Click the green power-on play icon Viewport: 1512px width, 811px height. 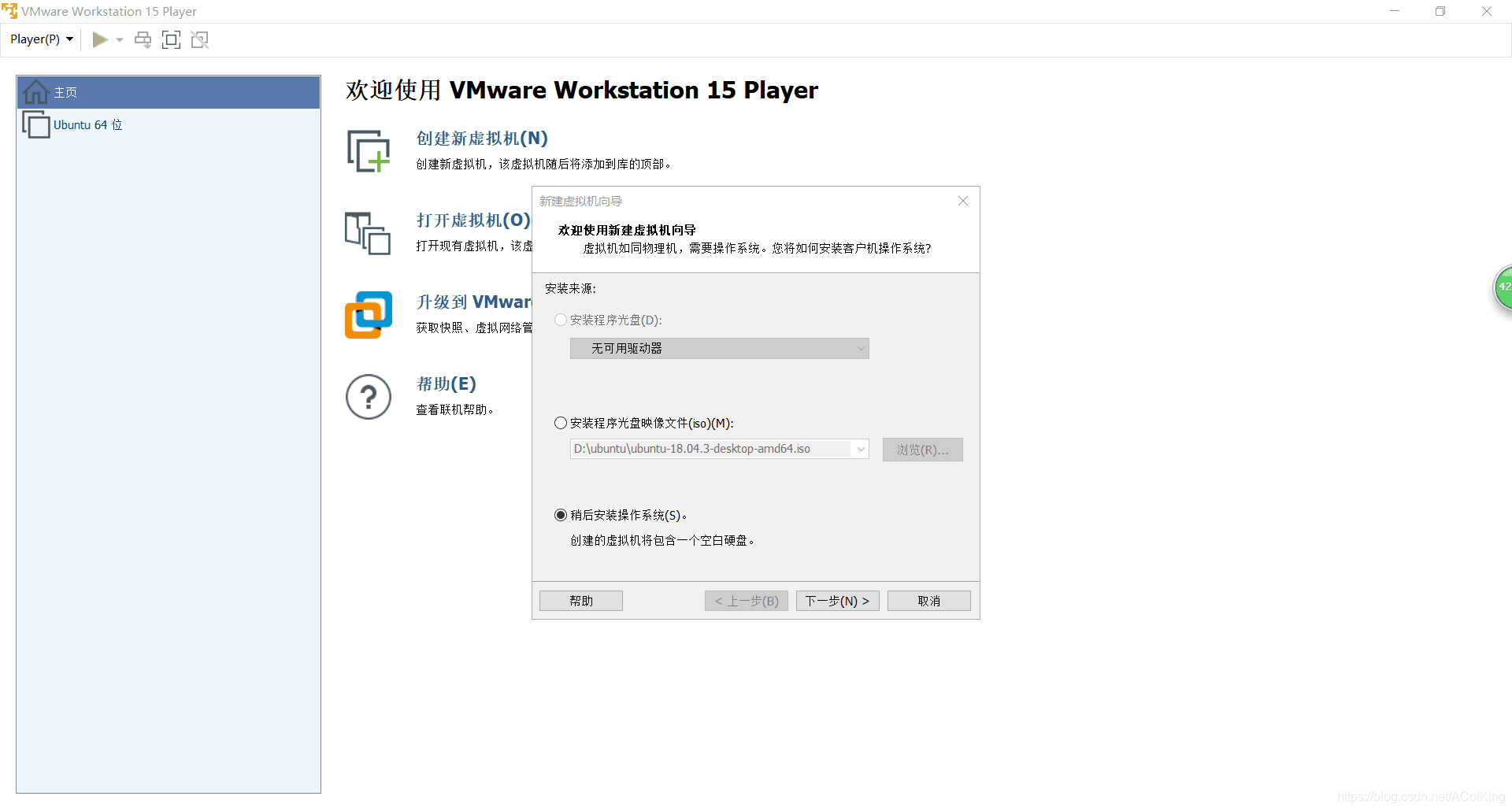(x=100, y=39)
